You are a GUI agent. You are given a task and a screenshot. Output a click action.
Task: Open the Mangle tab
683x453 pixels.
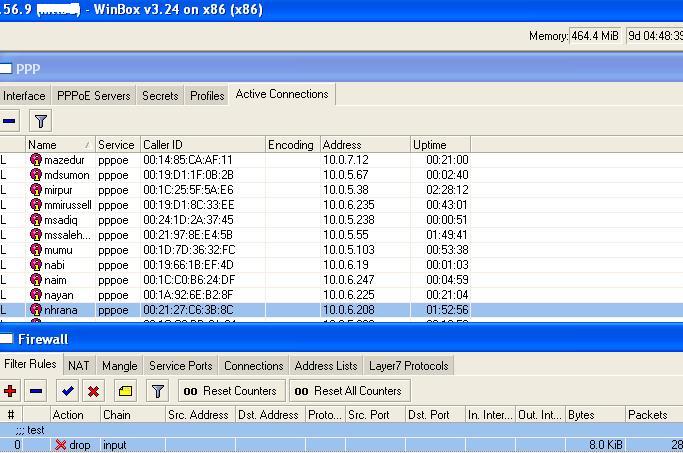click(120, 366)
